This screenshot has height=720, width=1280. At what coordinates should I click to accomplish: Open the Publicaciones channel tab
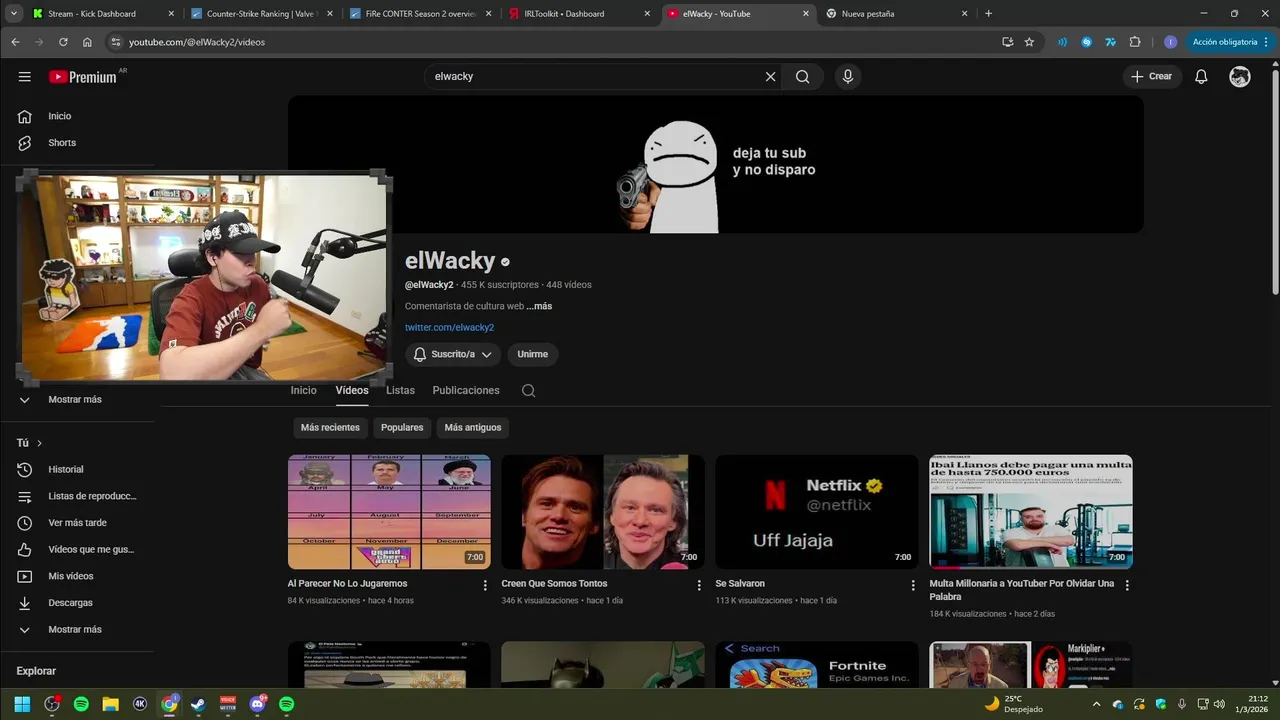click(x=466, y=391)
